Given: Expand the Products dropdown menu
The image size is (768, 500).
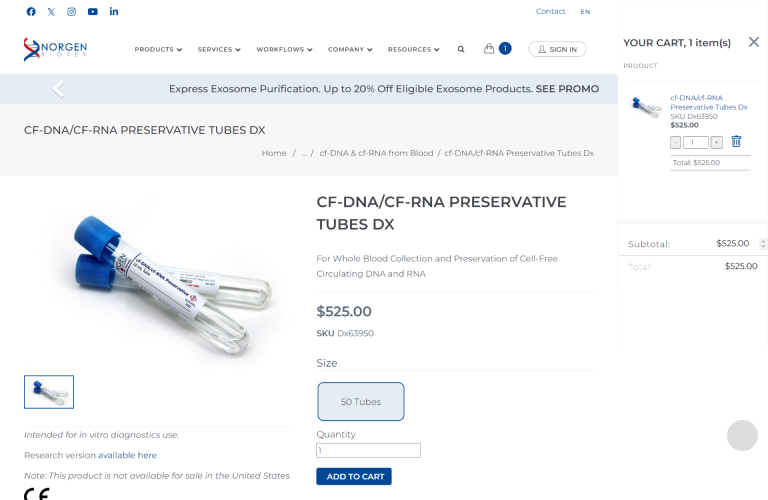Looking at the screenshot, I should tap(158, 49).
